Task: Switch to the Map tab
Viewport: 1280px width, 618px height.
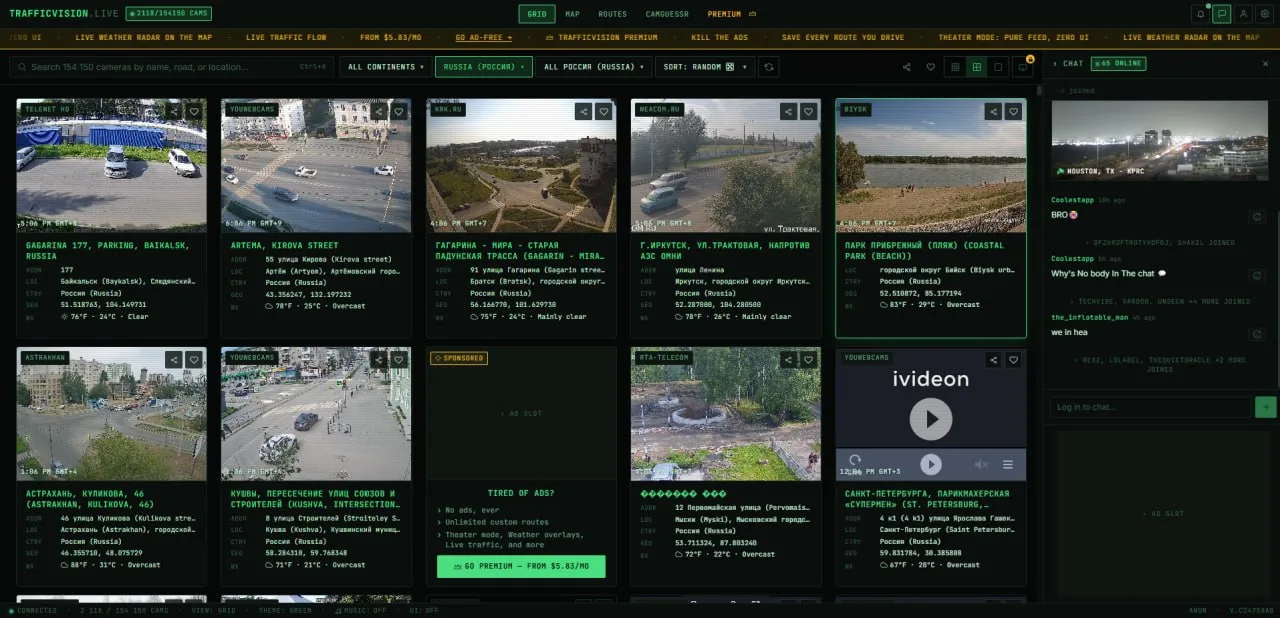Action: click(572, 14)
